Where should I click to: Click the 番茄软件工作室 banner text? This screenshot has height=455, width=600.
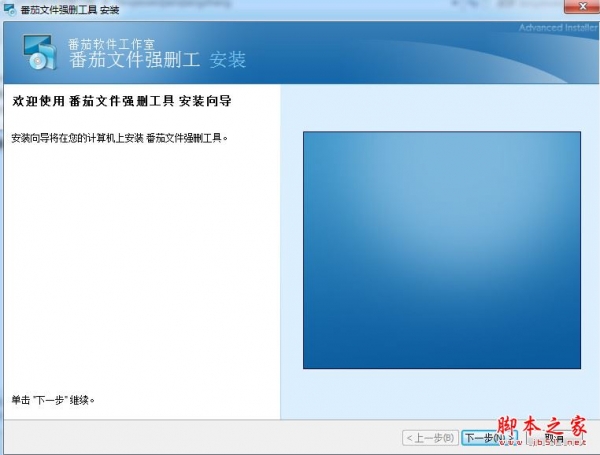pos(111,44)
